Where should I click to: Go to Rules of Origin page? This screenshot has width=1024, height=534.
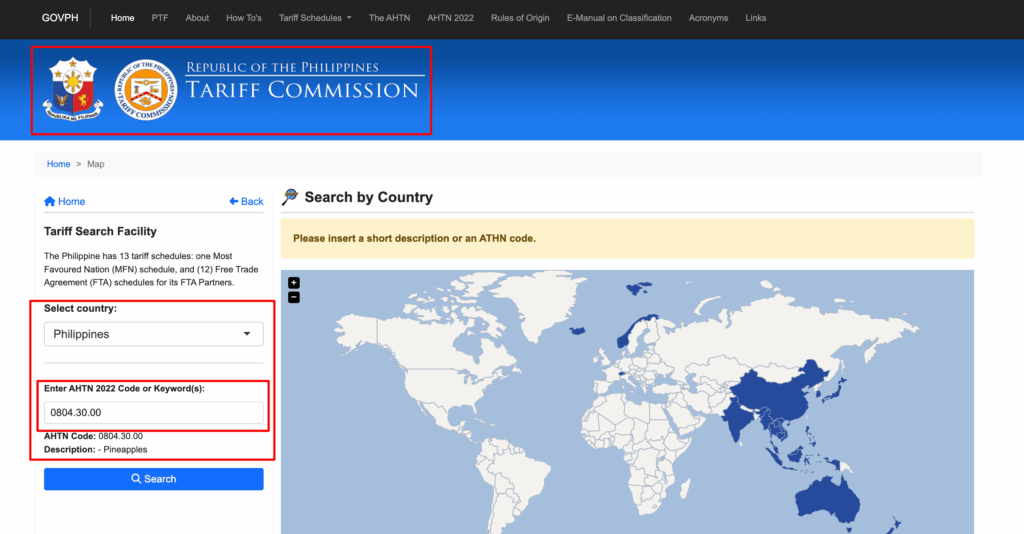click(520, 18)
